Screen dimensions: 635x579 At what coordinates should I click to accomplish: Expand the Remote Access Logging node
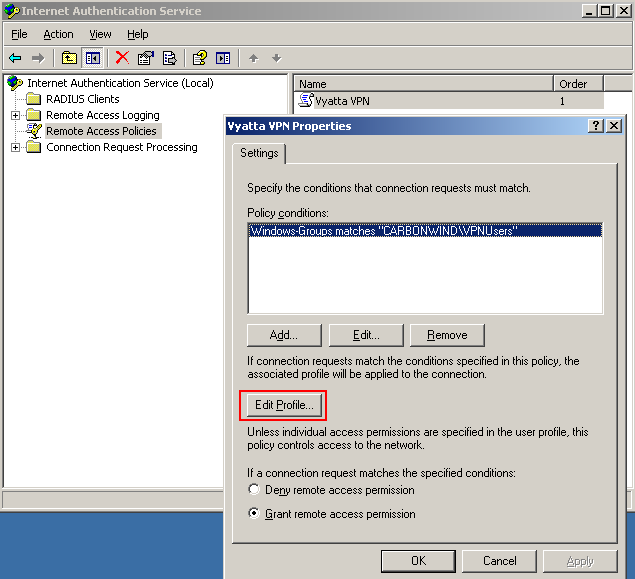coord(15,115)
